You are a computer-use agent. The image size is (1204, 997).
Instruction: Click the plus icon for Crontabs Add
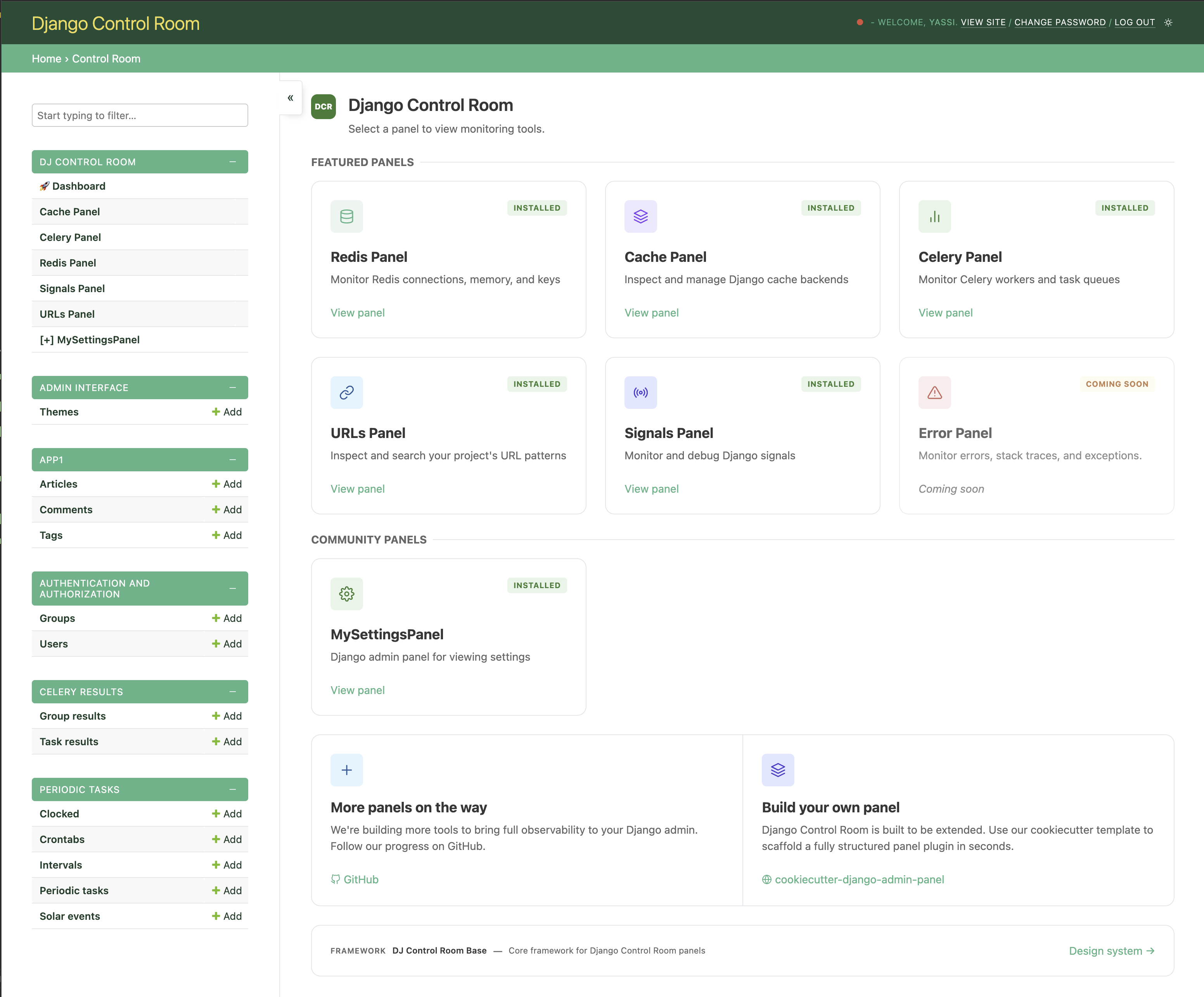216,839
